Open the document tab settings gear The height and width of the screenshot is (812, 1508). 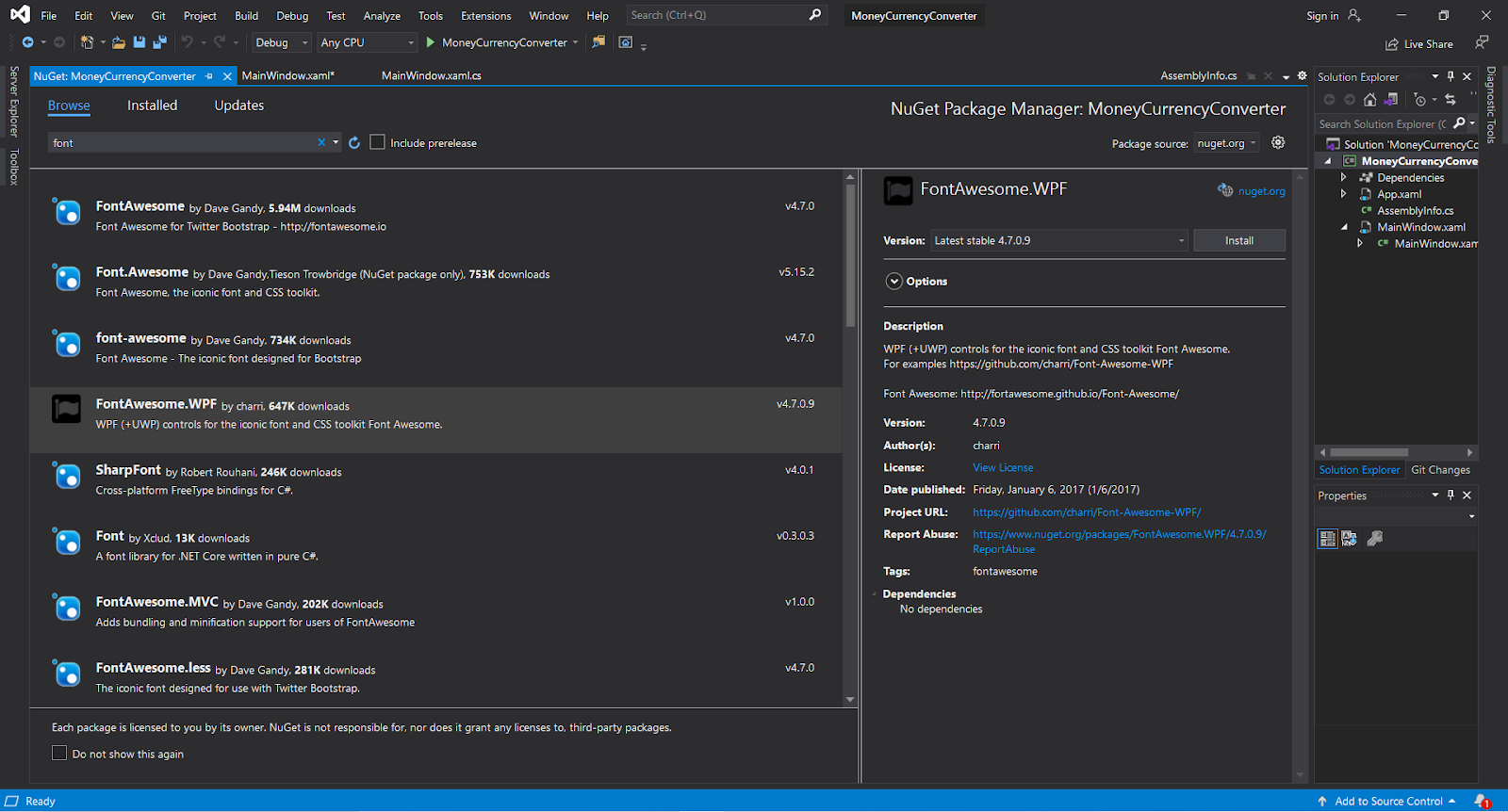[1303, 75]
